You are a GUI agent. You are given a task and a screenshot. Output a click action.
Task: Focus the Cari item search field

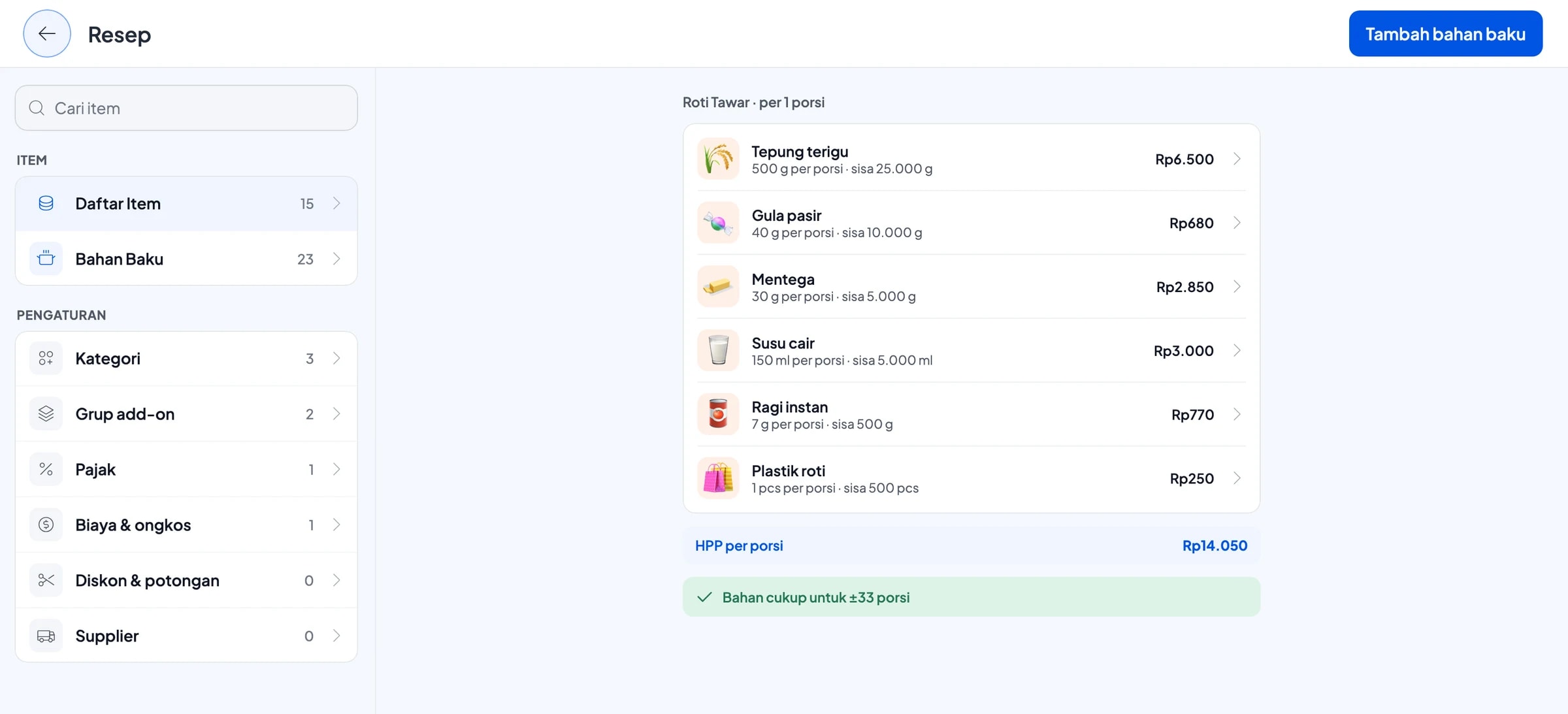[186, 108]
